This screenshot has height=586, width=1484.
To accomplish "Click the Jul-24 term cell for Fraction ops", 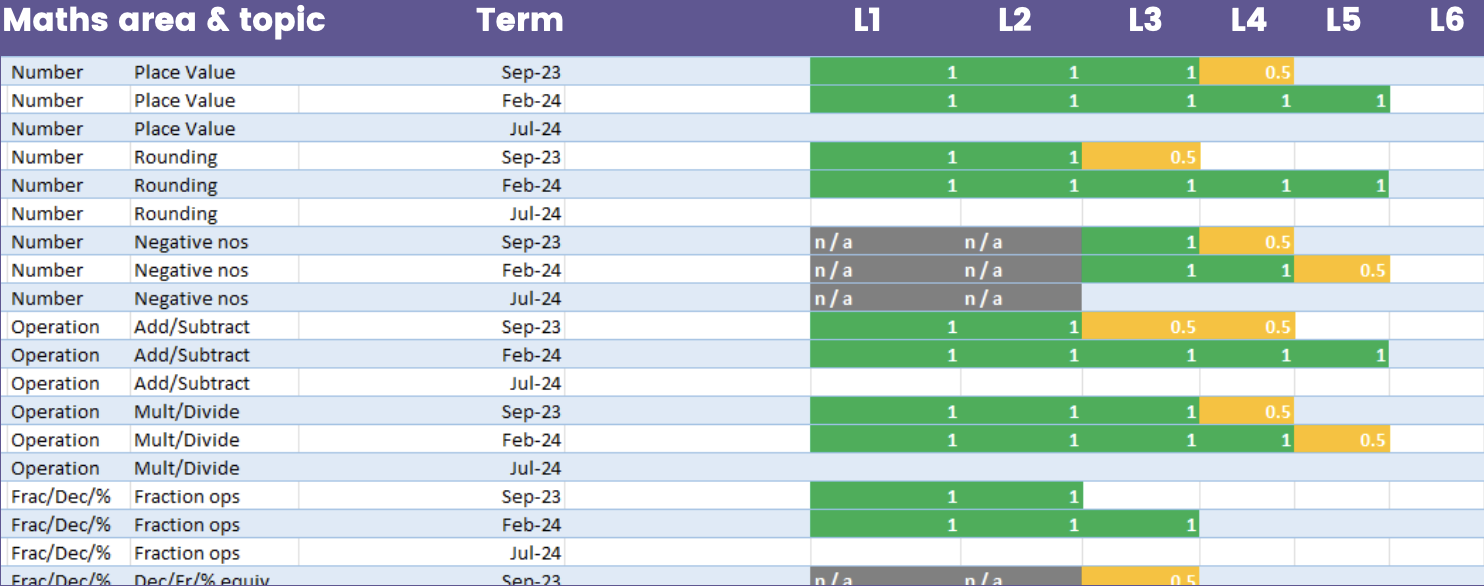I will 536,553.
